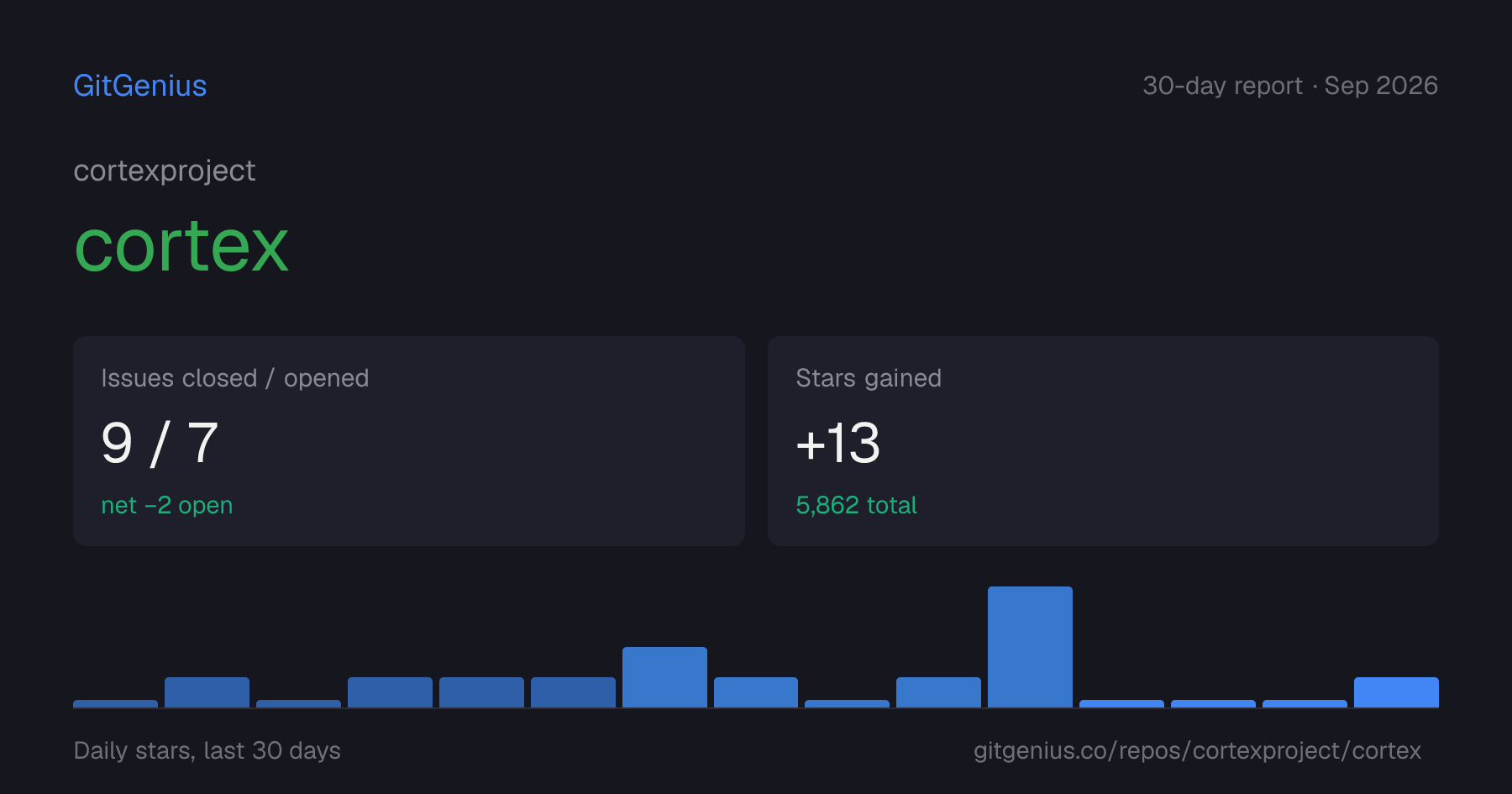Click the first tiny bar in chart
Image resolution: width=1512 pixels, height=794 pixels.
(x=115, y=703)
